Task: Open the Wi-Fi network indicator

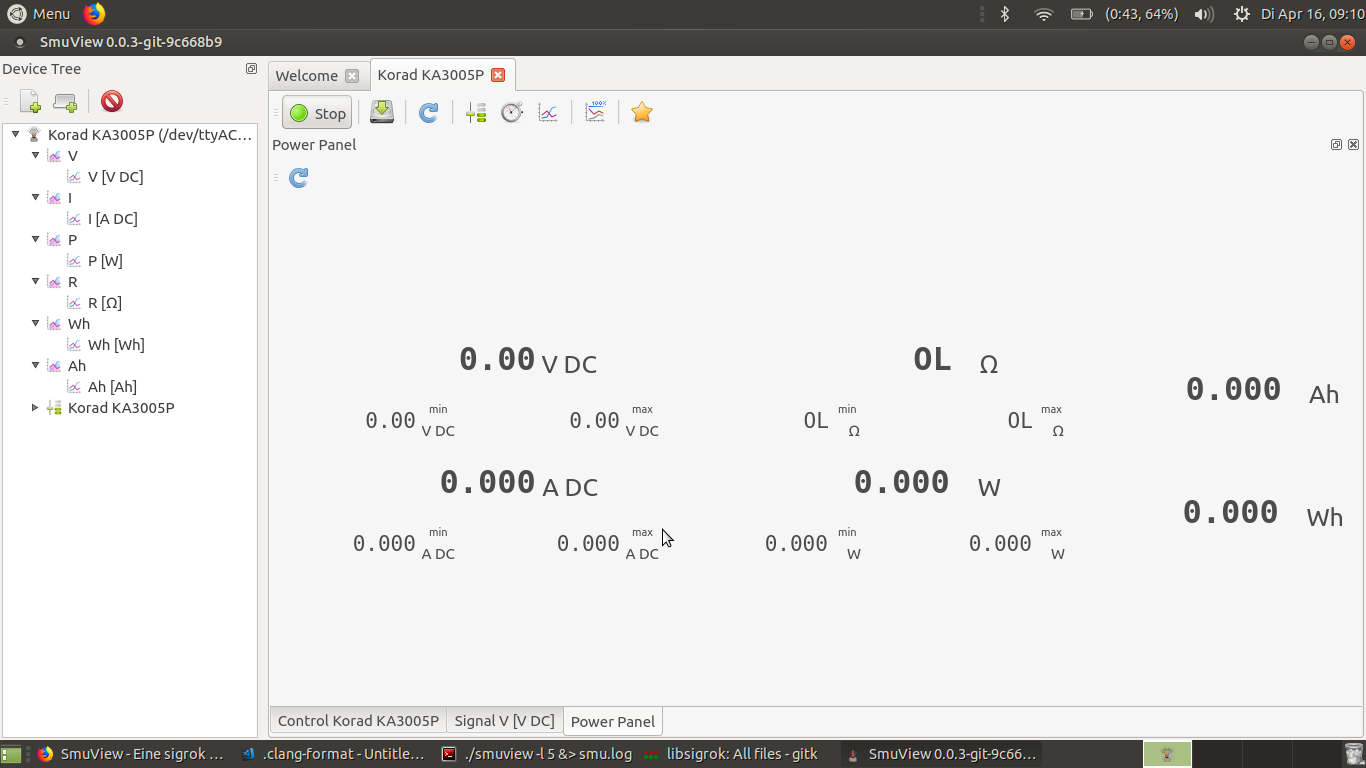Action: 1044,14
